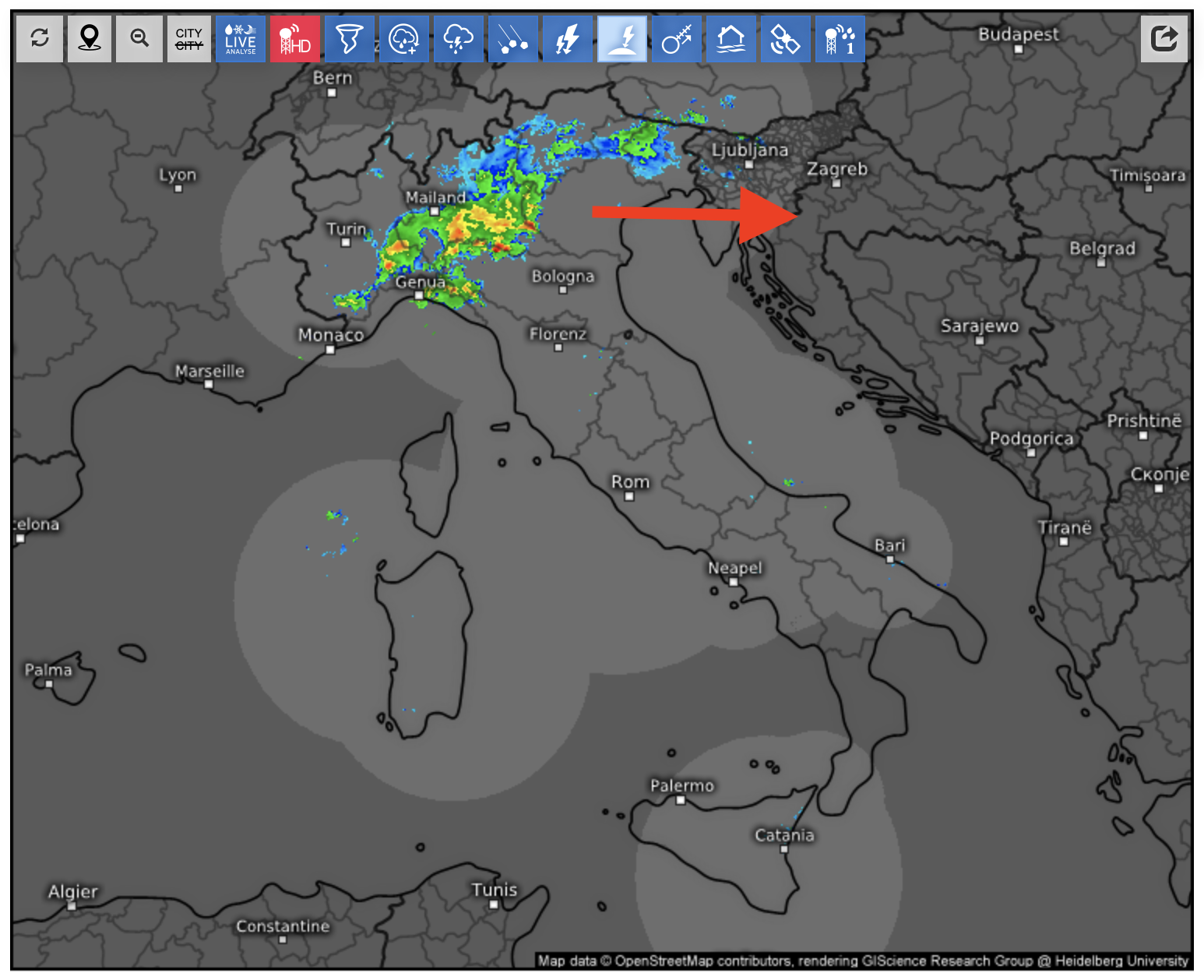Select the hail layer icon

[x=513, y=38]
